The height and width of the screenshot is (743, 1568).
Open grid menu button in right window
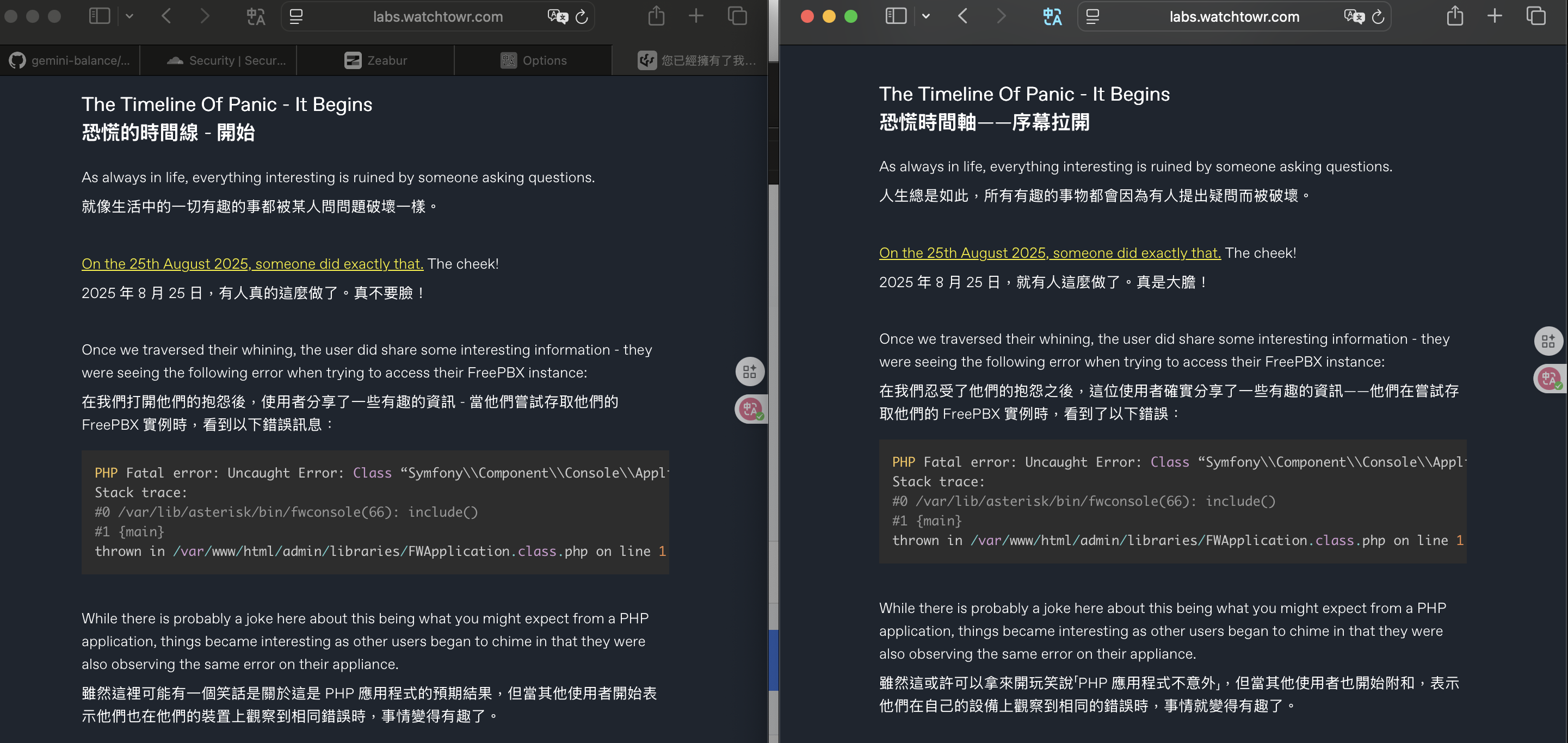click(1548, 342)
